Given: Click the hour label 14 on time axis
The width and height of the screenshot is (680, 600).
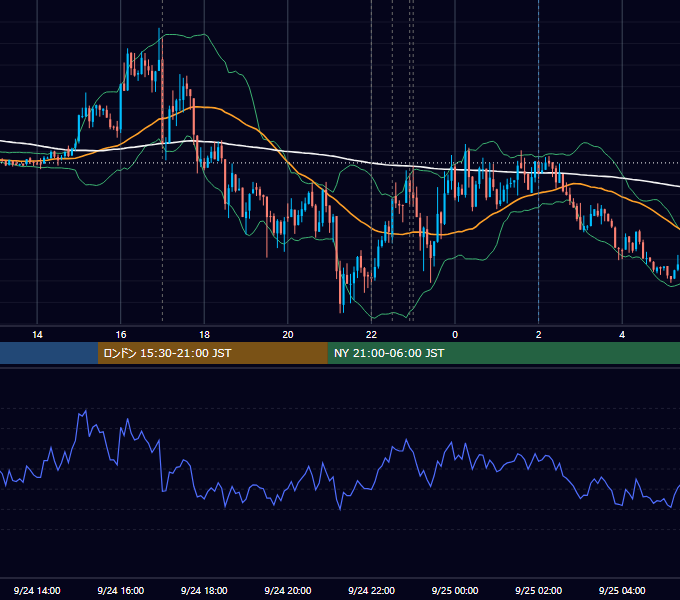Looking at the screenshot, I should click(37, 335).
